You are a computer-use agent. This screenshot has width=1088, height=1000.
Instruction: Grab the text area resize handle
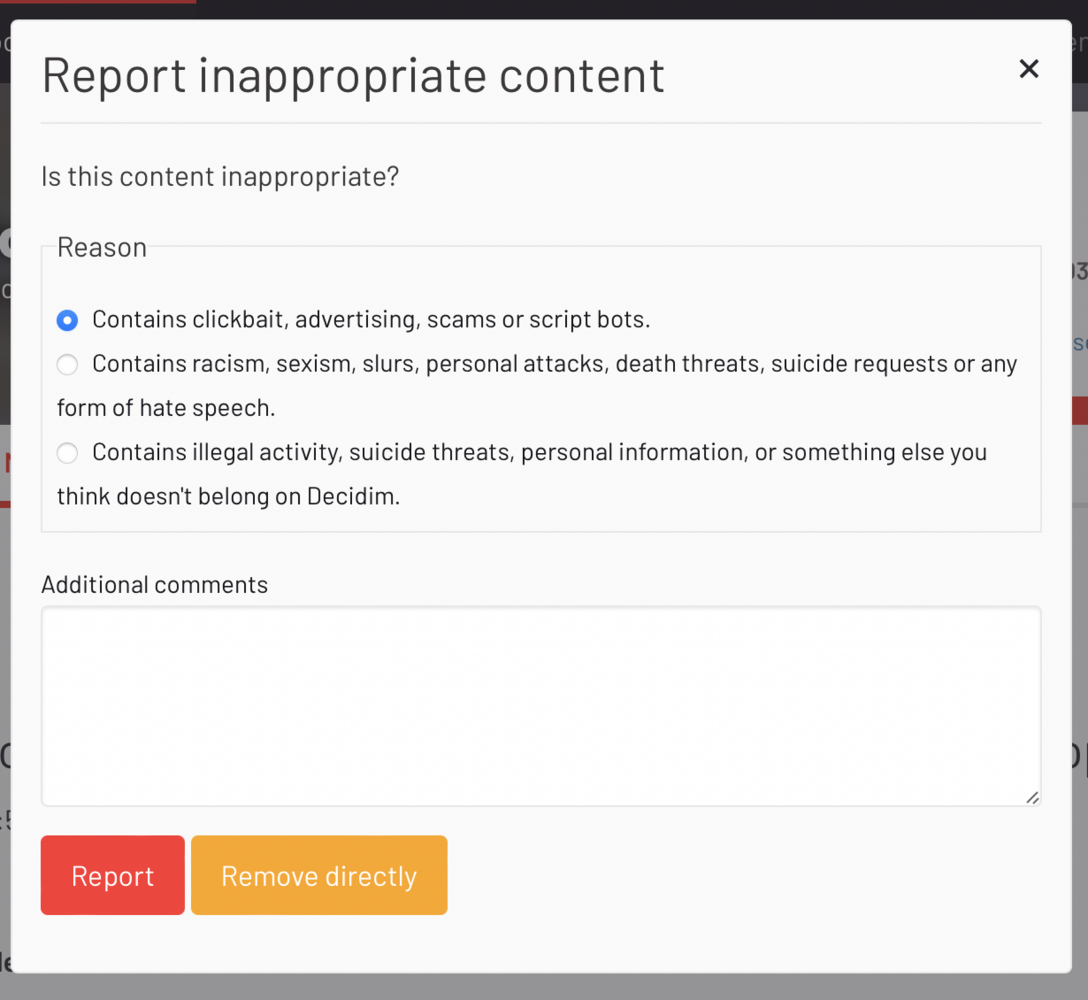pyautogui.click(x=1032, y=797)
